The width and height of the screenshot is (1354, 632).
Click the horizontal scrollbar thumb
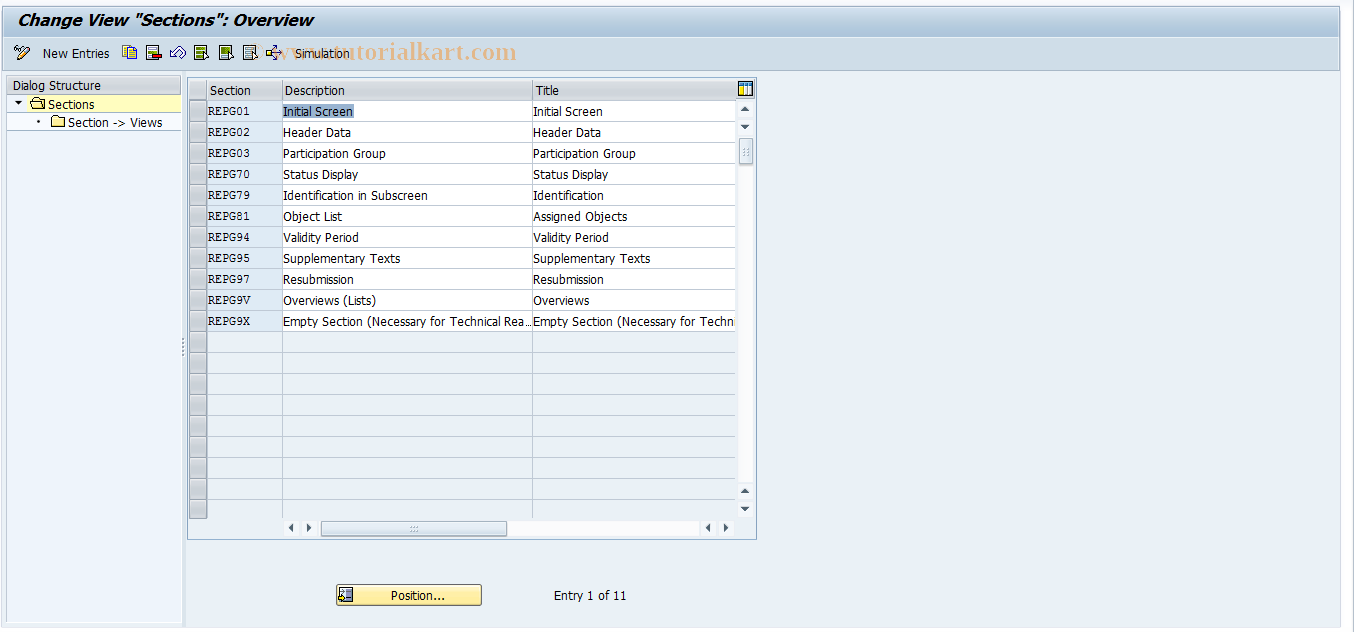tap(413, 528)
